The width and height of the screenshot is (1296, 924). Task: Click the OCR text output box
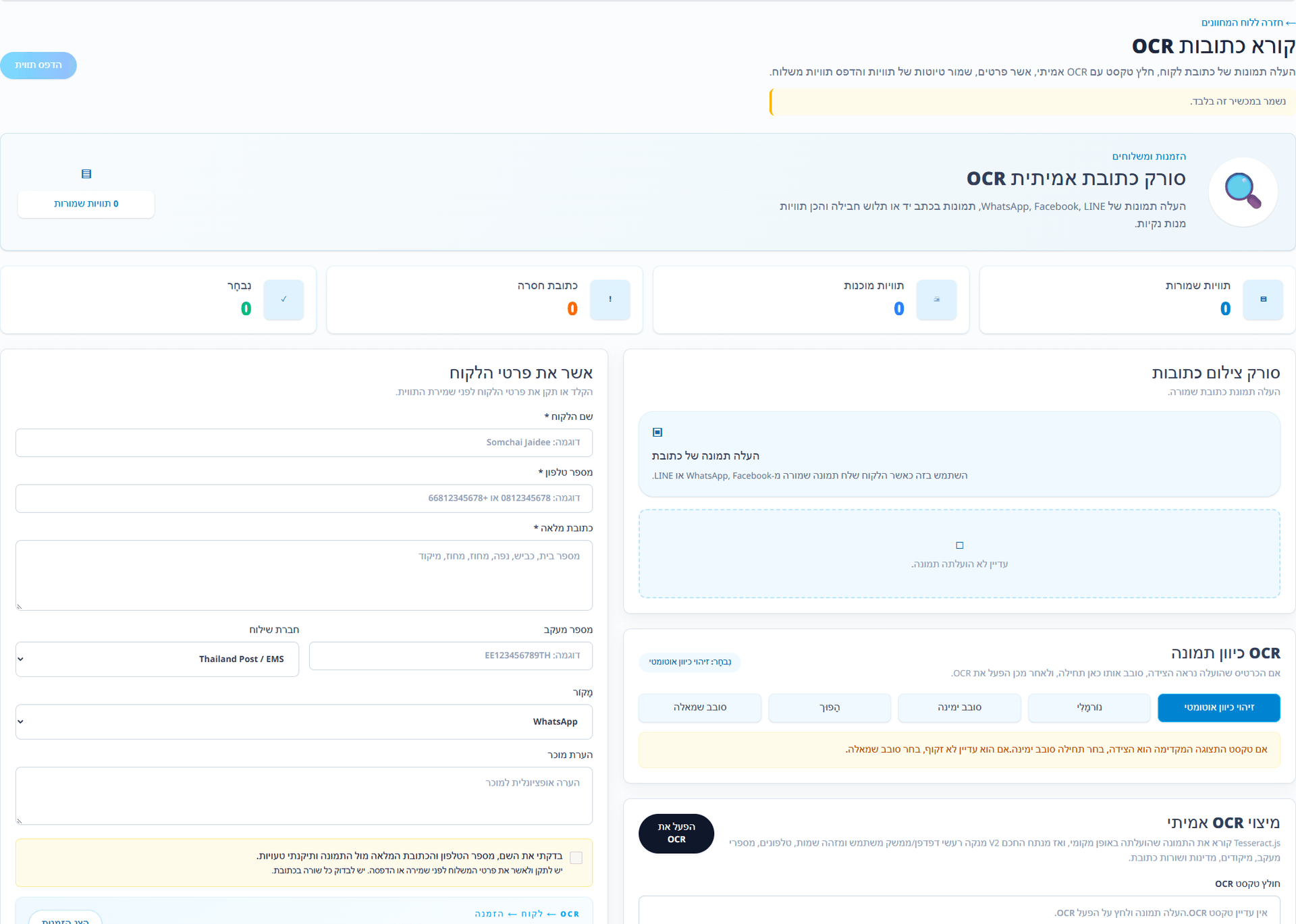(959, 911)
